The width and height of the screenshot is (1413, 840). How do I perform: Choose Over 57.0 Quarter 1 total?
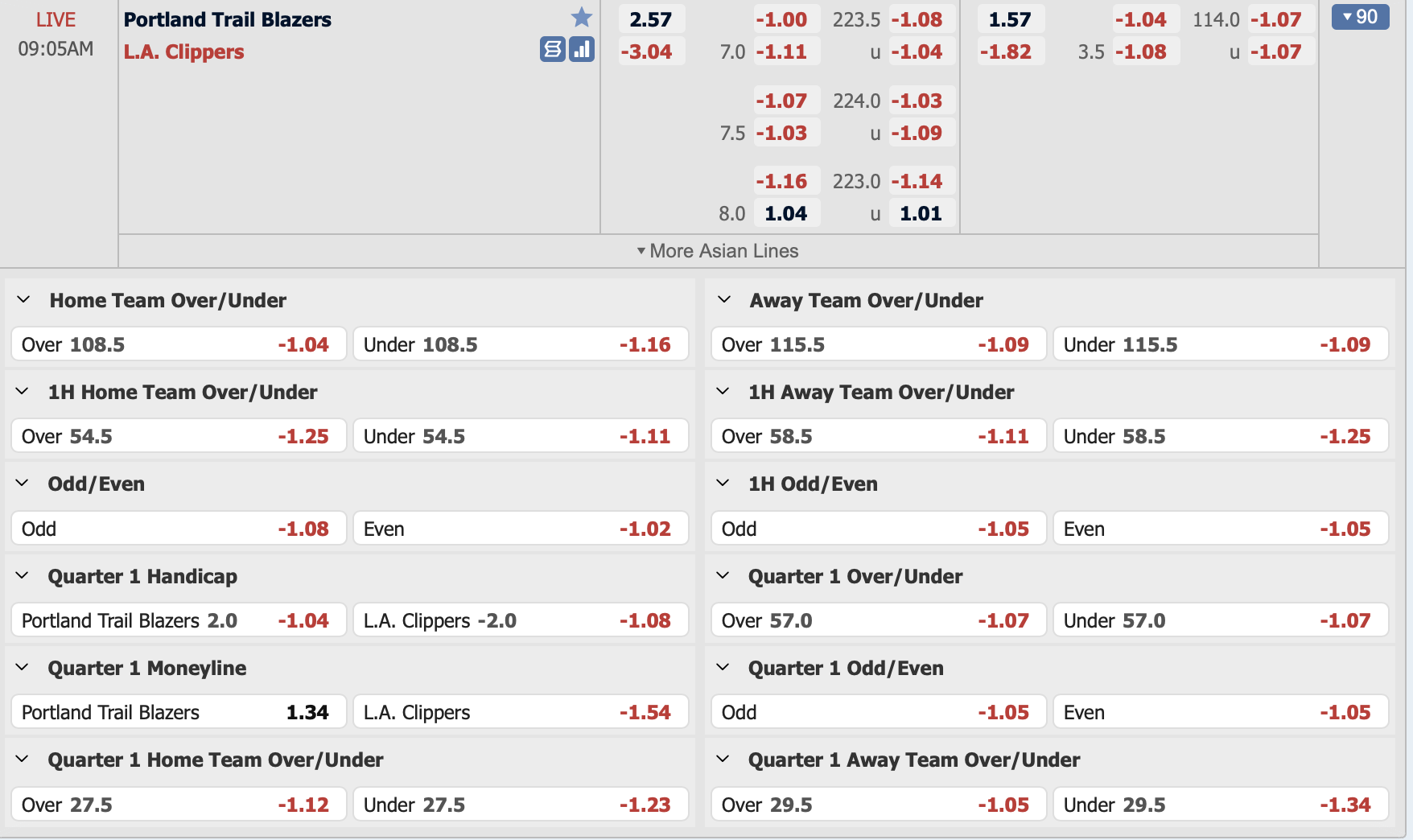click(879, 620)
